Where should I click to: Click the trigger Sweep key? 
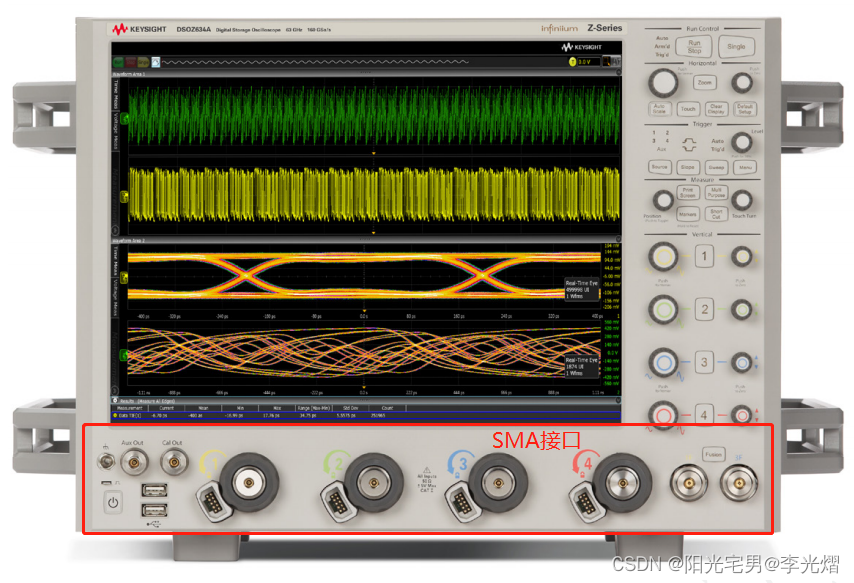tap(716, 167)
